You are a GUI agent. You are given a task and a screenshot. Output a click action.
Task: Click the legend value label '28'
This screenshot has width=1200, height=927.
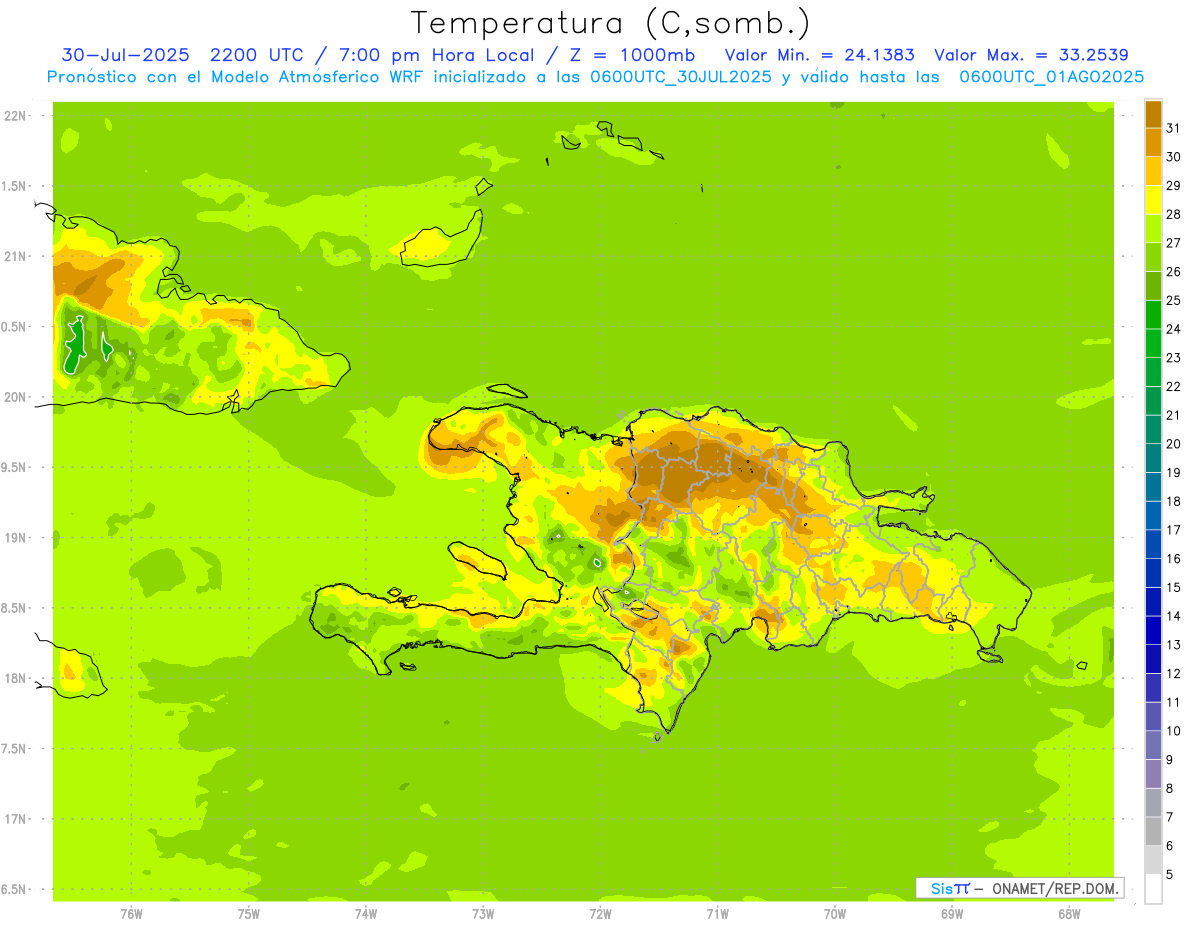point(1173,214)
